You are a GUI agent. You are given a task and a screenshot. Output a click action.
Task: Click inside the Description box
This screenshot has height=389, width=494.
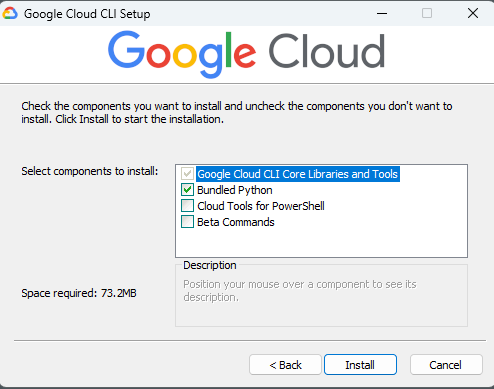pos(321,295)
